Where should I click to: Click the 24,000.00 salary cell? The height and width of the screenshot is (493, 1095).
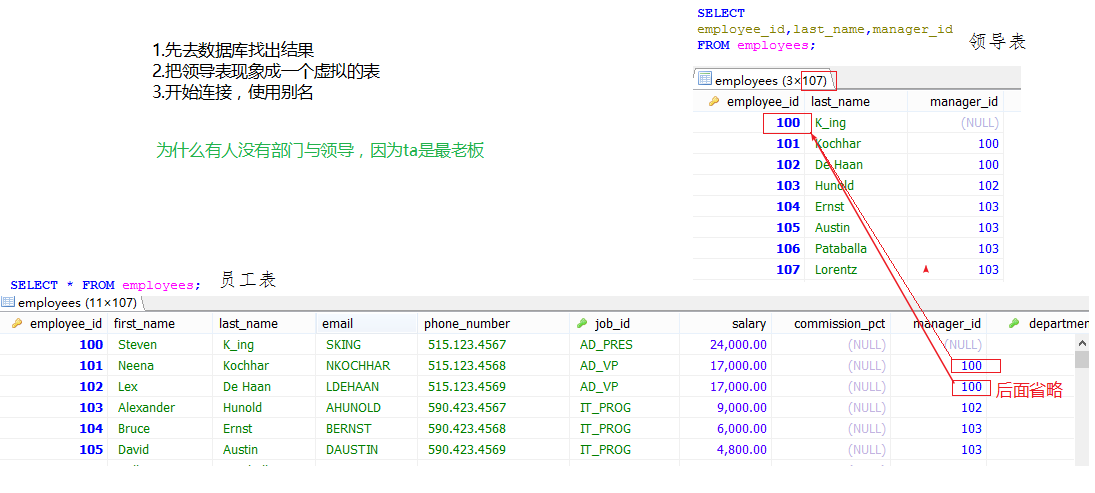(x=733, y=345)
